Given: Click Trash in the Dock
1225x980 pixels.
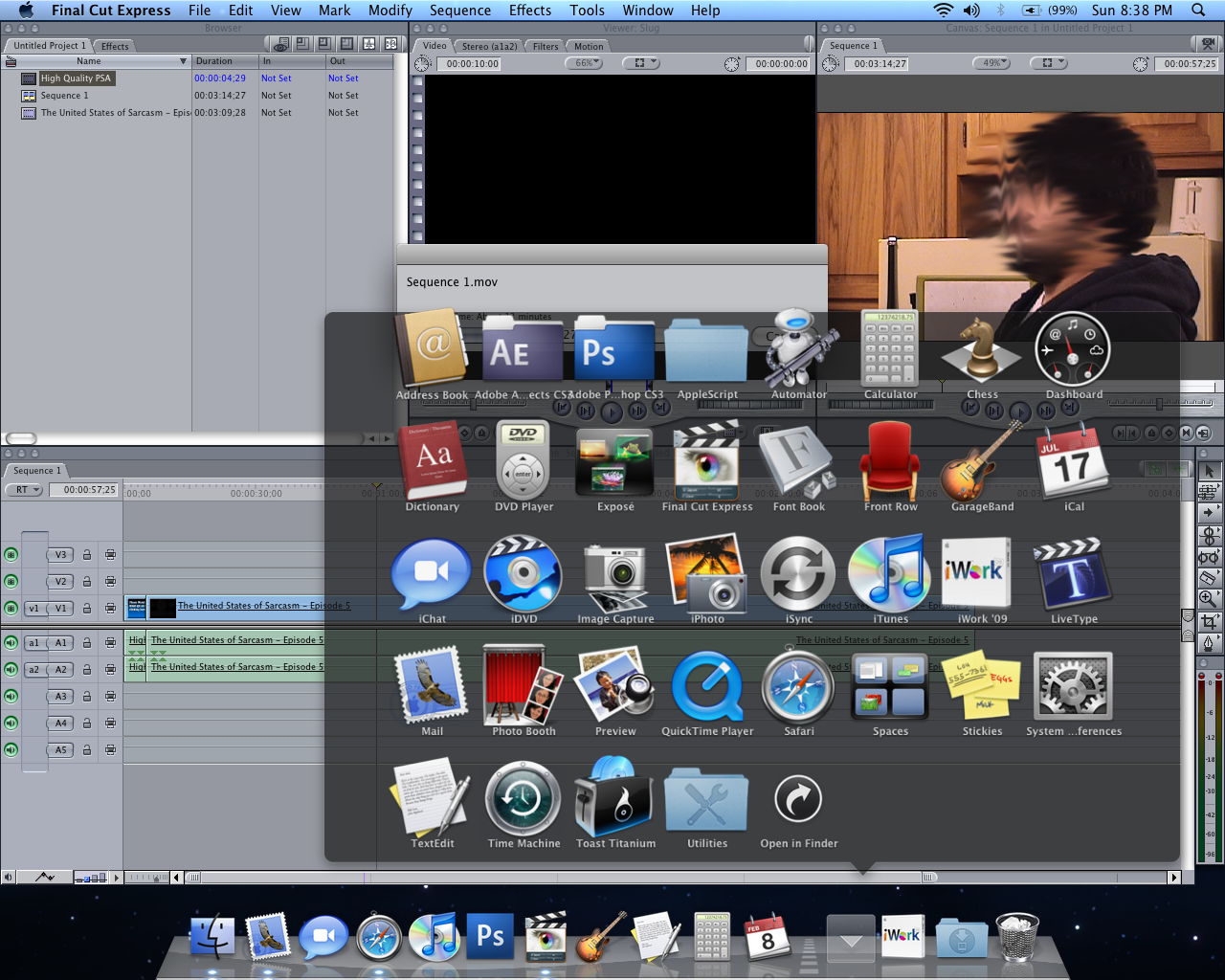Looking at the screenshot, I should [1016, 937].
